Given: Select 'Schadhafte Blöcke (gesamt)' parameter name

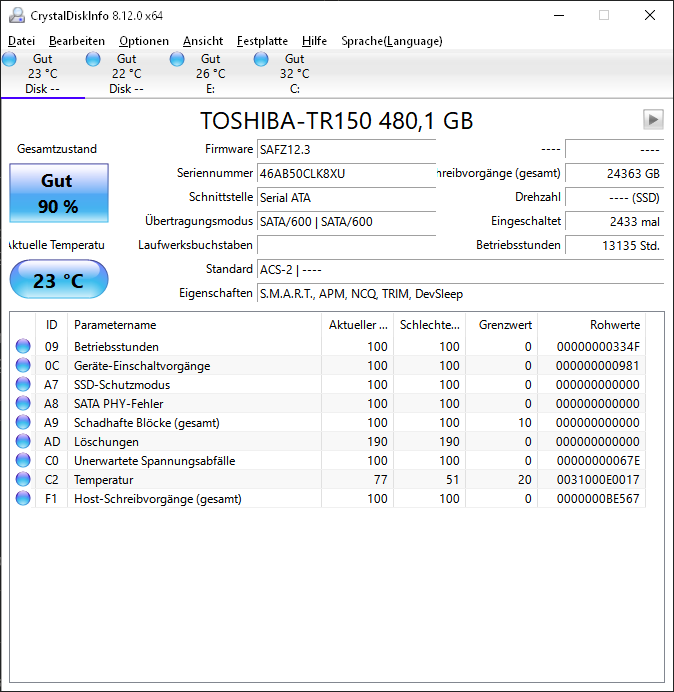Looking at the screenshot, I should (147, 423).
